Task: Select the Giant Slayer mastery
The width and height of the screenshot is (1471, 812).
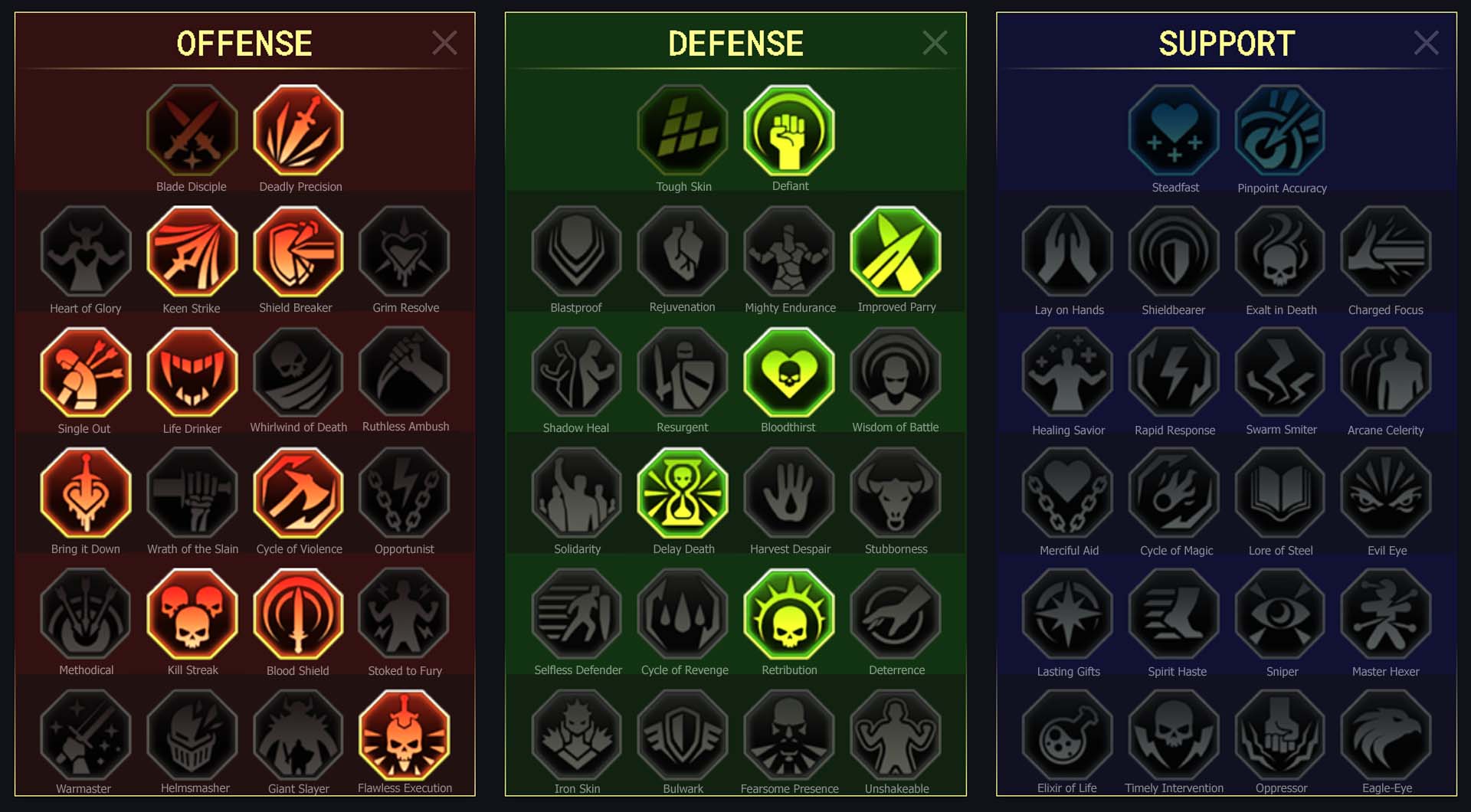Action: tap(298, 735)
